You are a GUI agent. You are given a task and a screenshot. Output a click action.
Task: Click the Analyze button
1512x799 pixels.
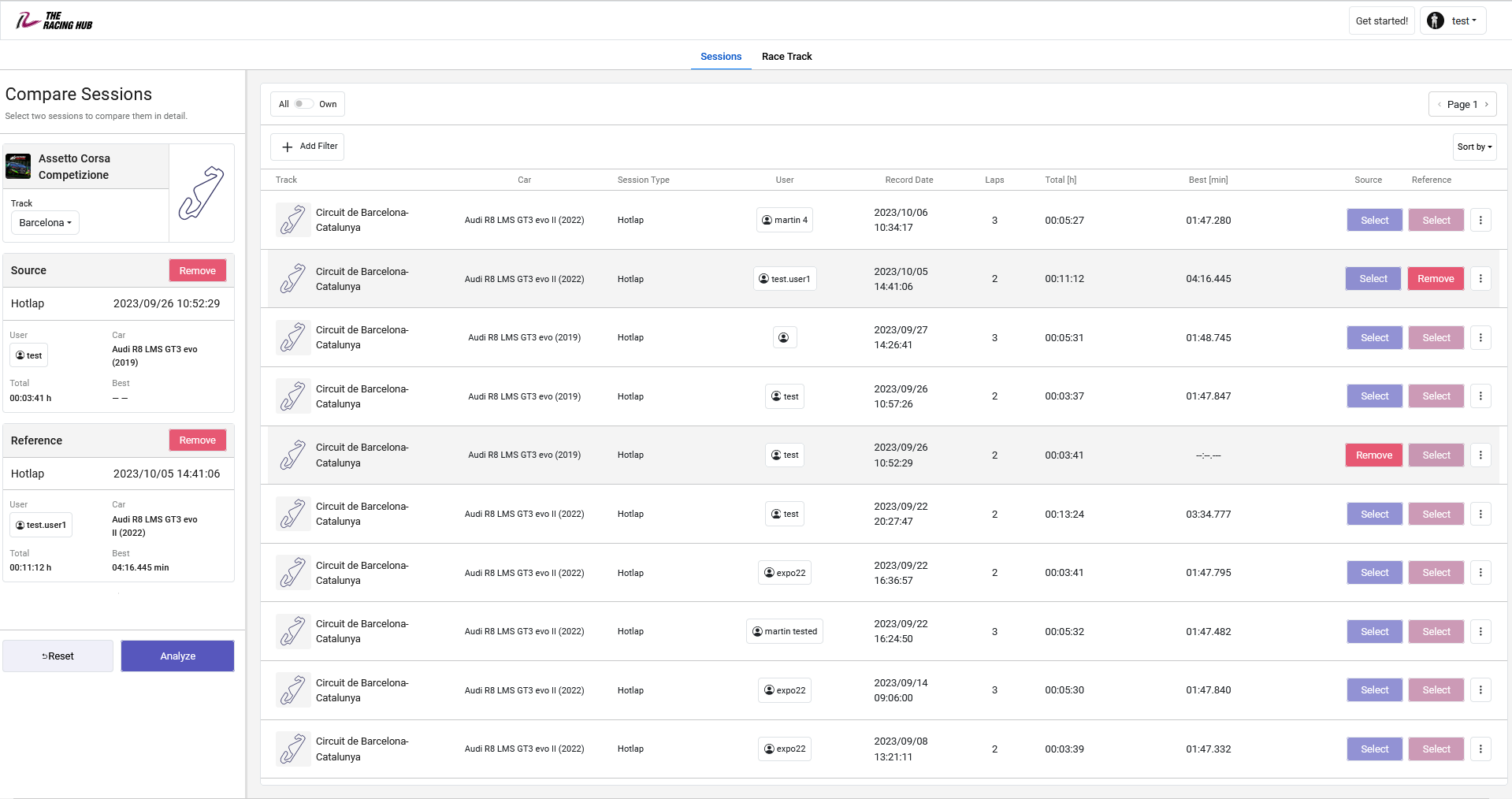coord(177,656)
